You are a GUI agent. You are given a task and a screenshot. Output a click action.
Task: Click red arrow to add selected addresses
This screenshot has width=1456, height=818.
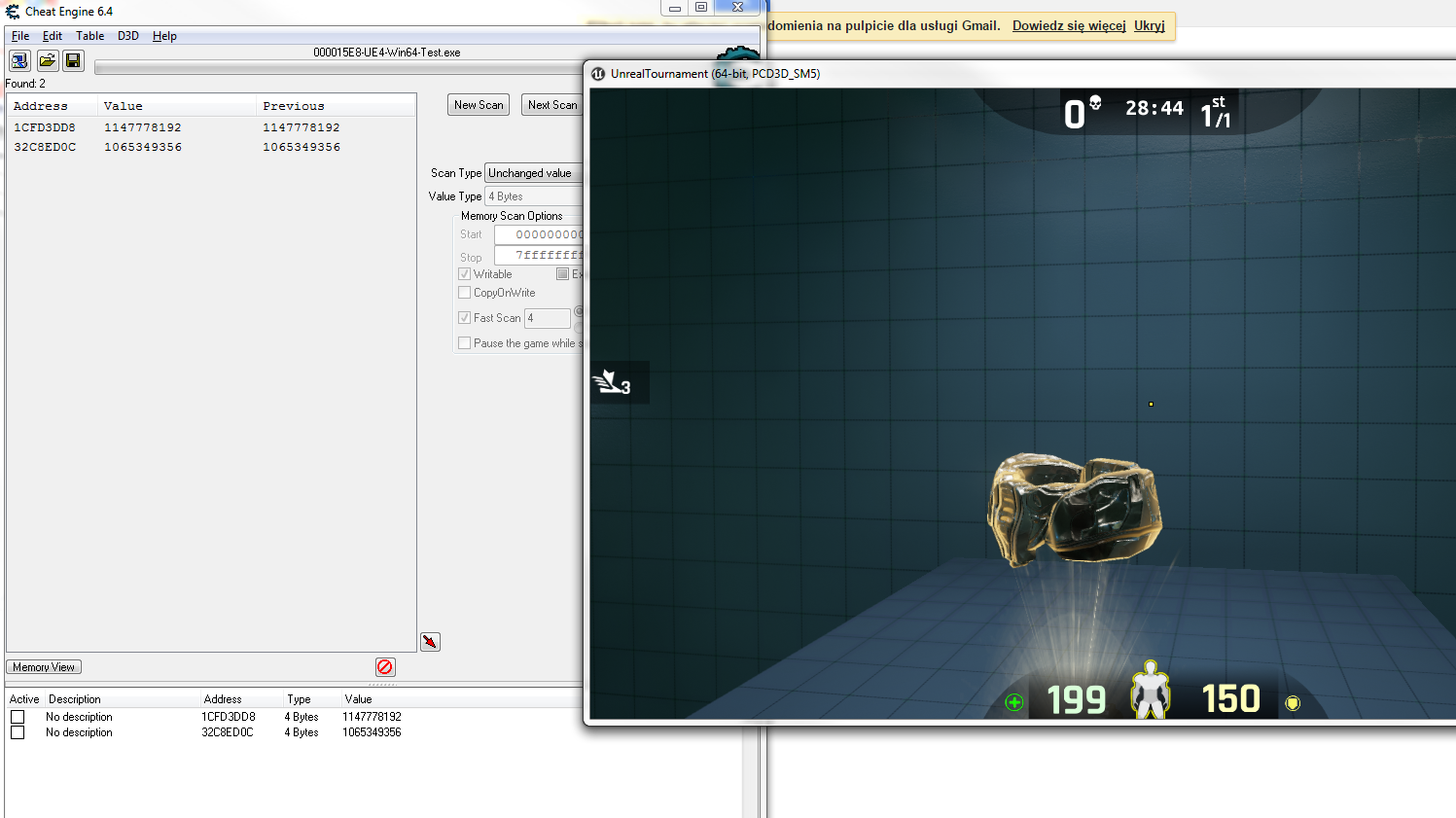(x=430, y=642)
